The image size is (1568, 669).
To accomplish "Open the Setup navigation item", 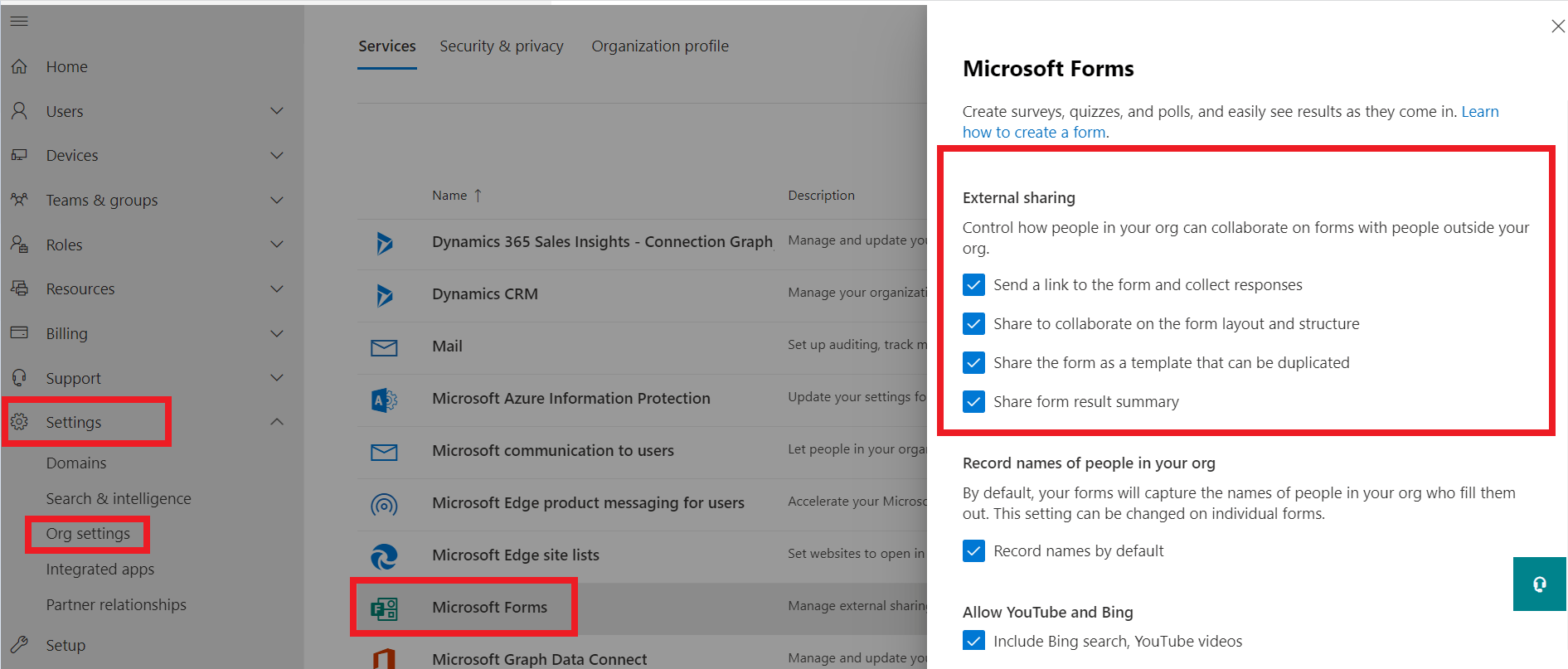I will (66, 645).
